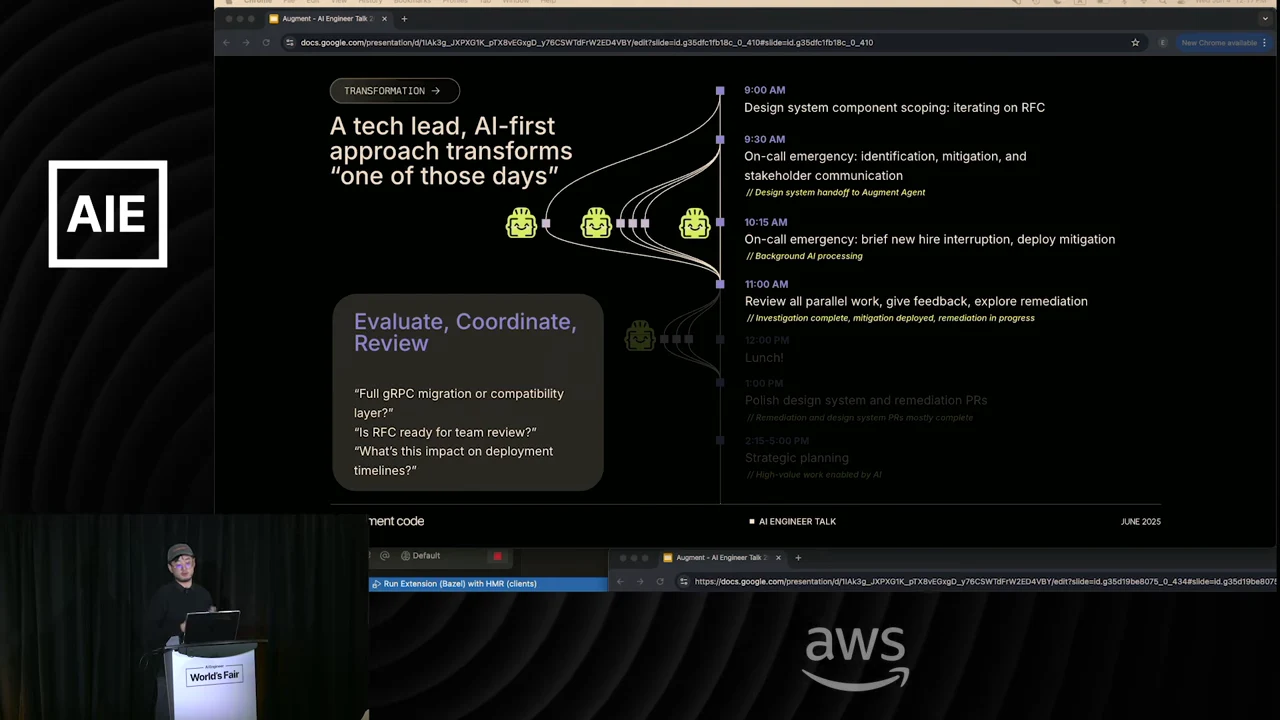This screenshot has height=720, width=1280.
Task: Focus the lower Chrome address bar URL
Action: coord(985,581)
